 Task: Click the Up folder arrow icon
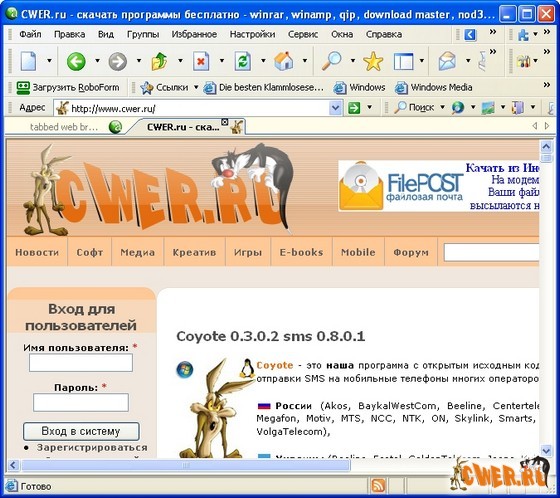point(159,61)
